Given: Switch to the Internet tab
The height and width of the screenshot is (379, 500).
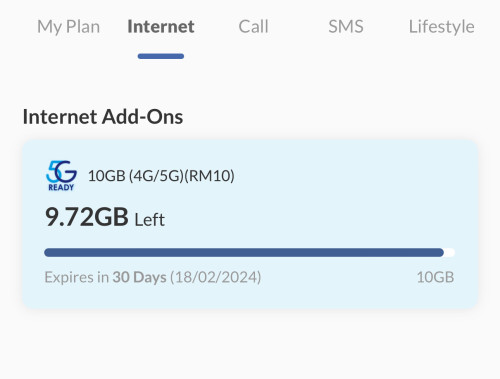Looking at the screenshot, I should pos(161,26).
